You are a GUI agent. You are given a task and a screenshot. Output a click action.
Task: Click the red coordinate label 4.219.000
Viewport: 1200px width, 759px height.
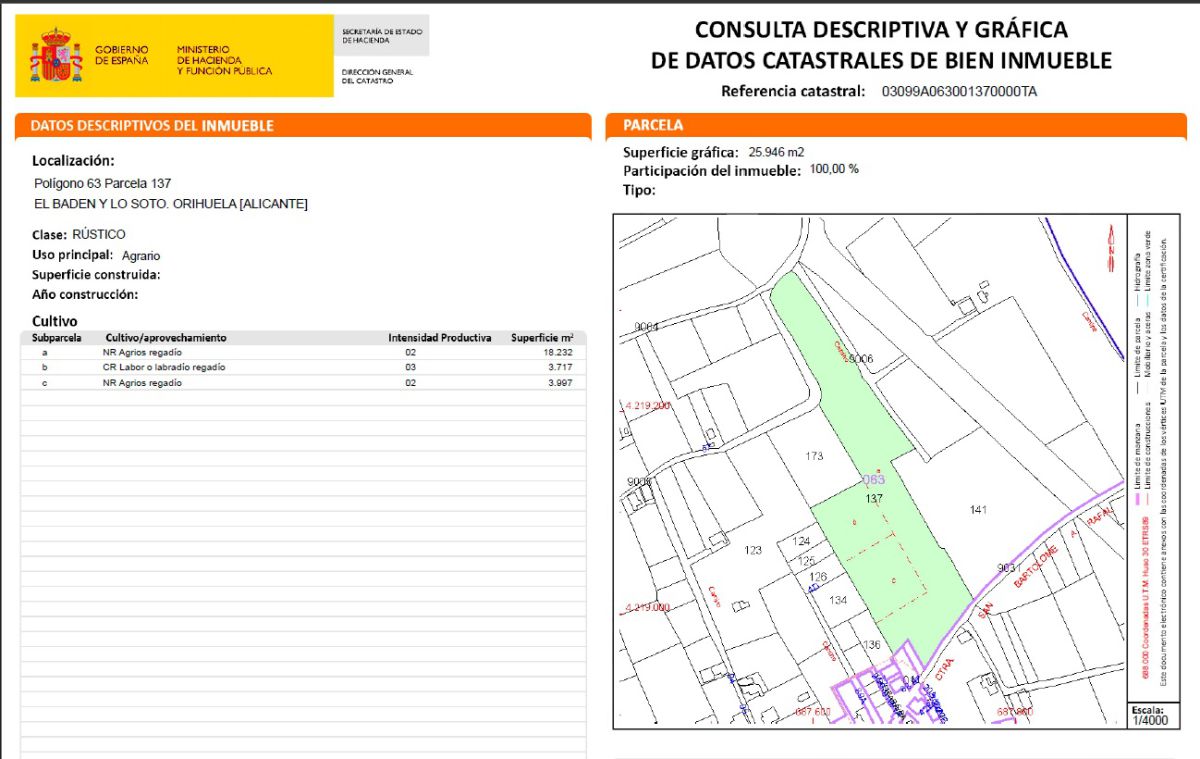click(649, 607)
